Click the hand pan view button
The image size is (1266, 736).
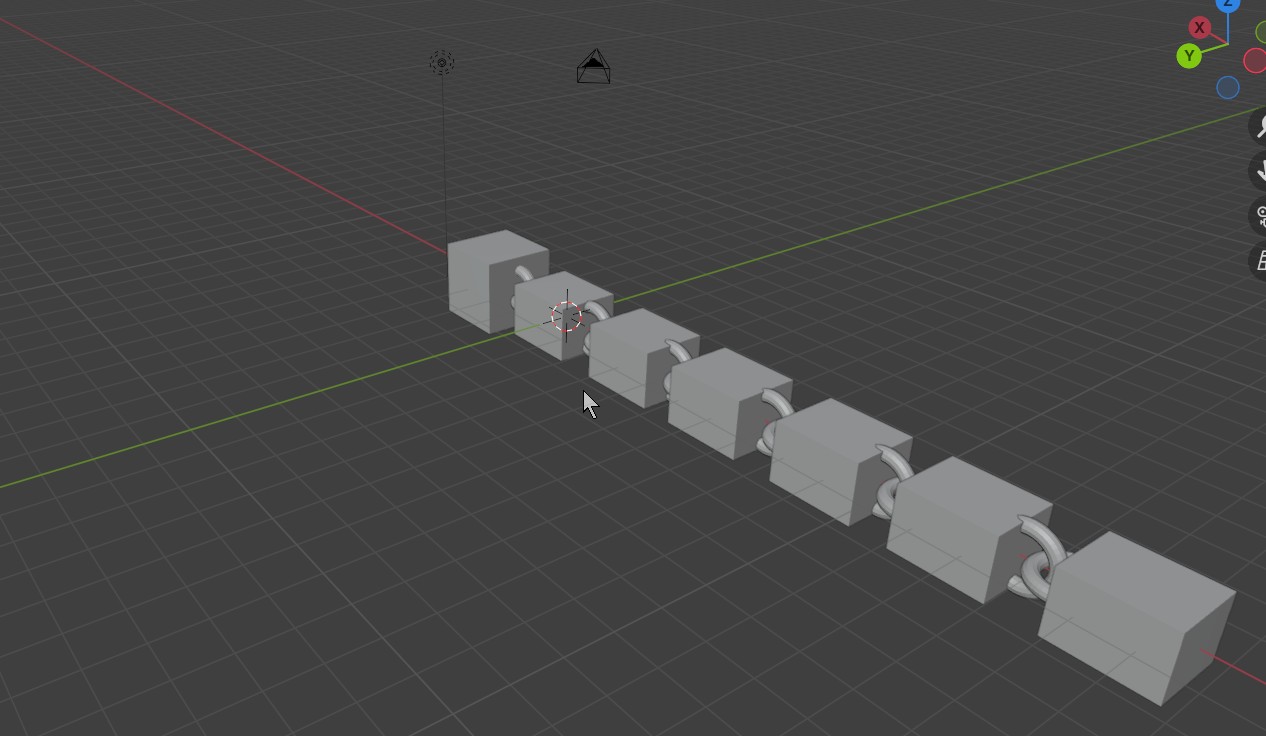point(1259,170)
